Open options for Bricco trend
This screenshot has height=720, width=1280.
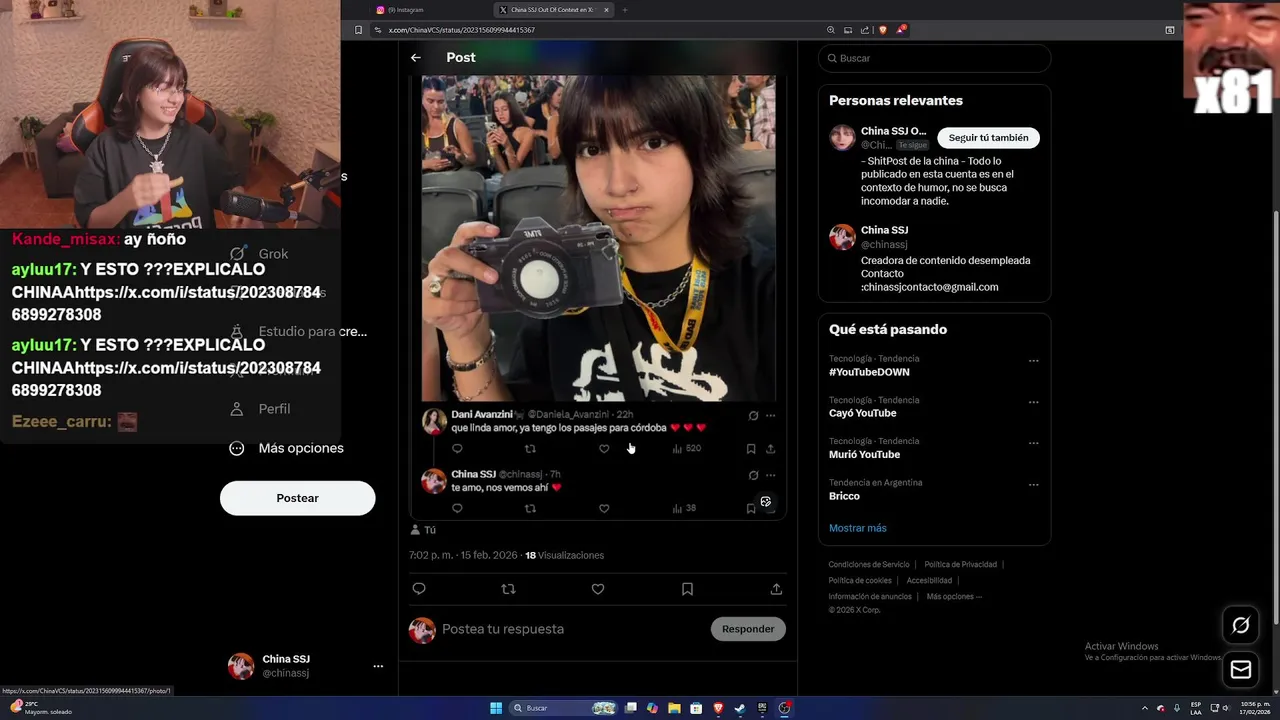click(1034, 485)
